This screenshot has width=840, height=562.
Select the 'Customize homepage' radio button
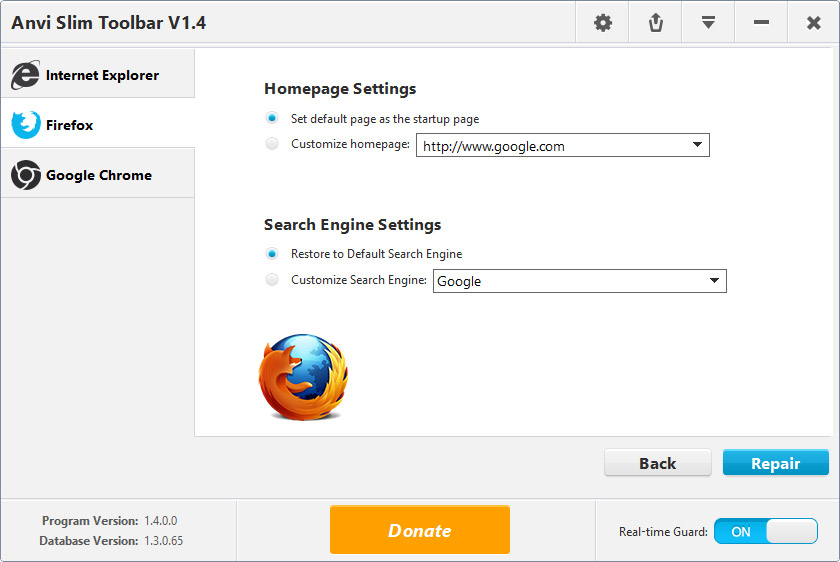272,144
